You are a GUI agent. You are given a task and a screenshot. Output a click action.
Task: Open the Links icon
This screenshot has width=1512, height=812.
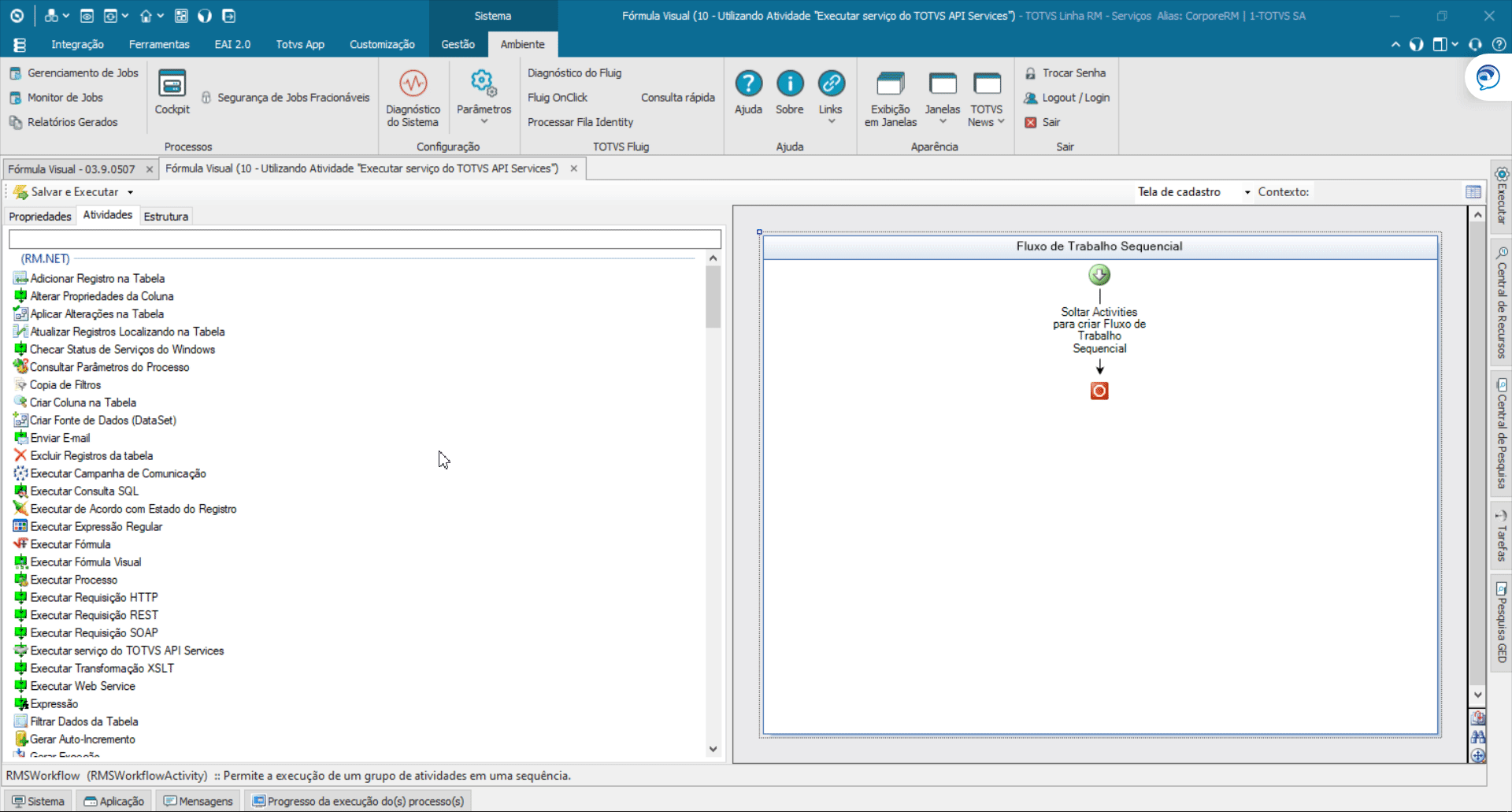830,83
